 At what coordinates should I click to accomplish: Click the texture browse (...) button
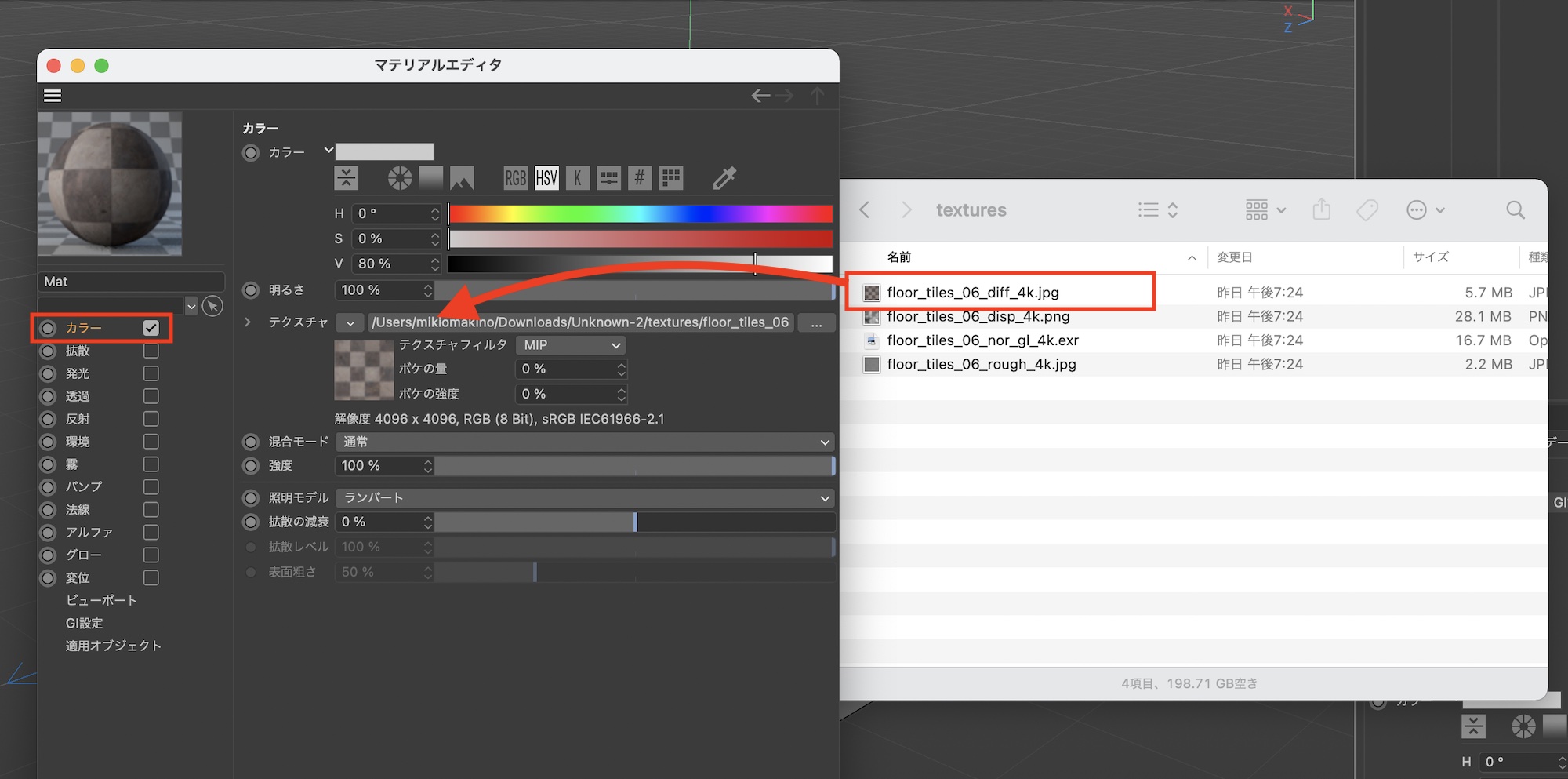click(816, 323)
